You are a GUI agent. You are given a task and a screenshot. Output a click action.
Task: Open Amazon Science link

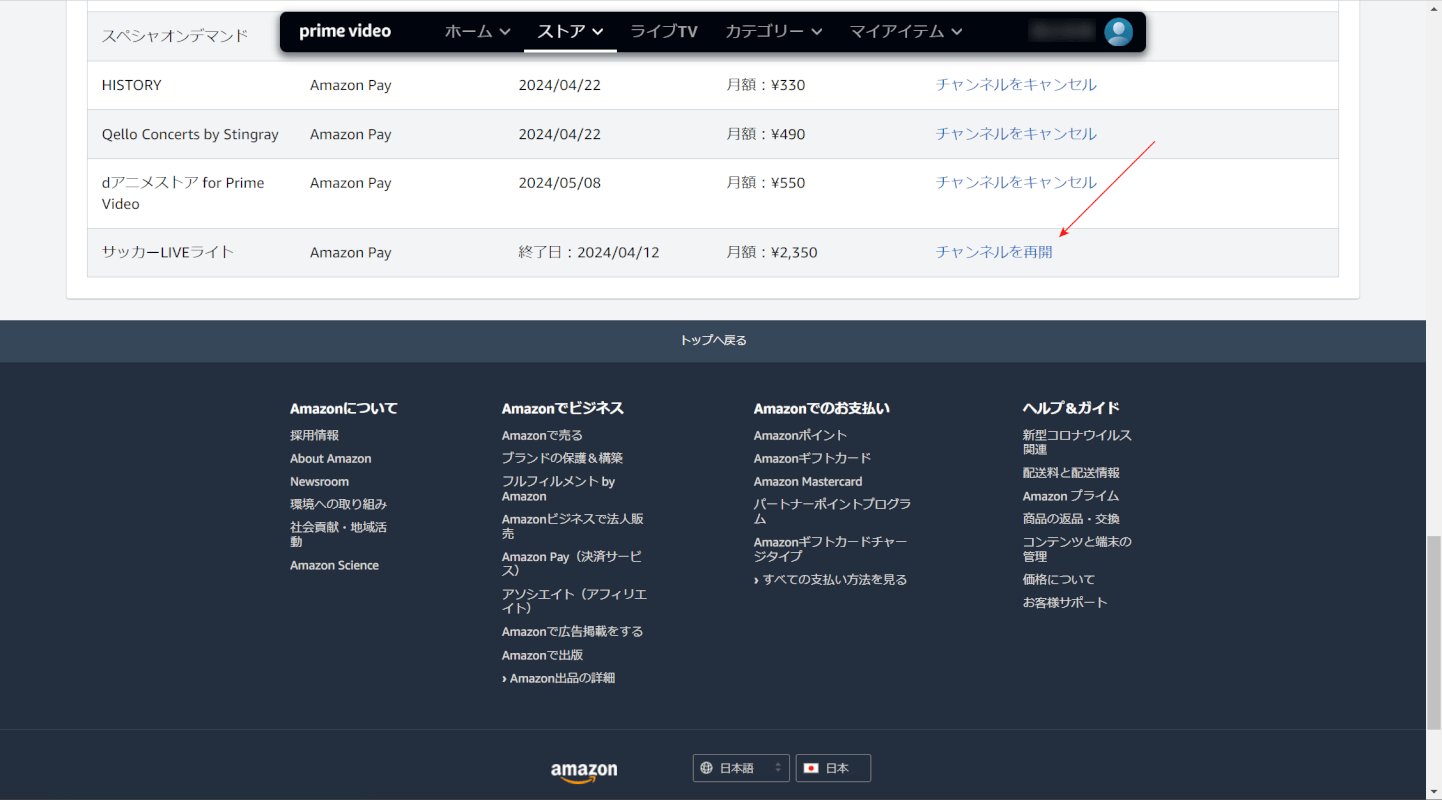tap(335, 566)
